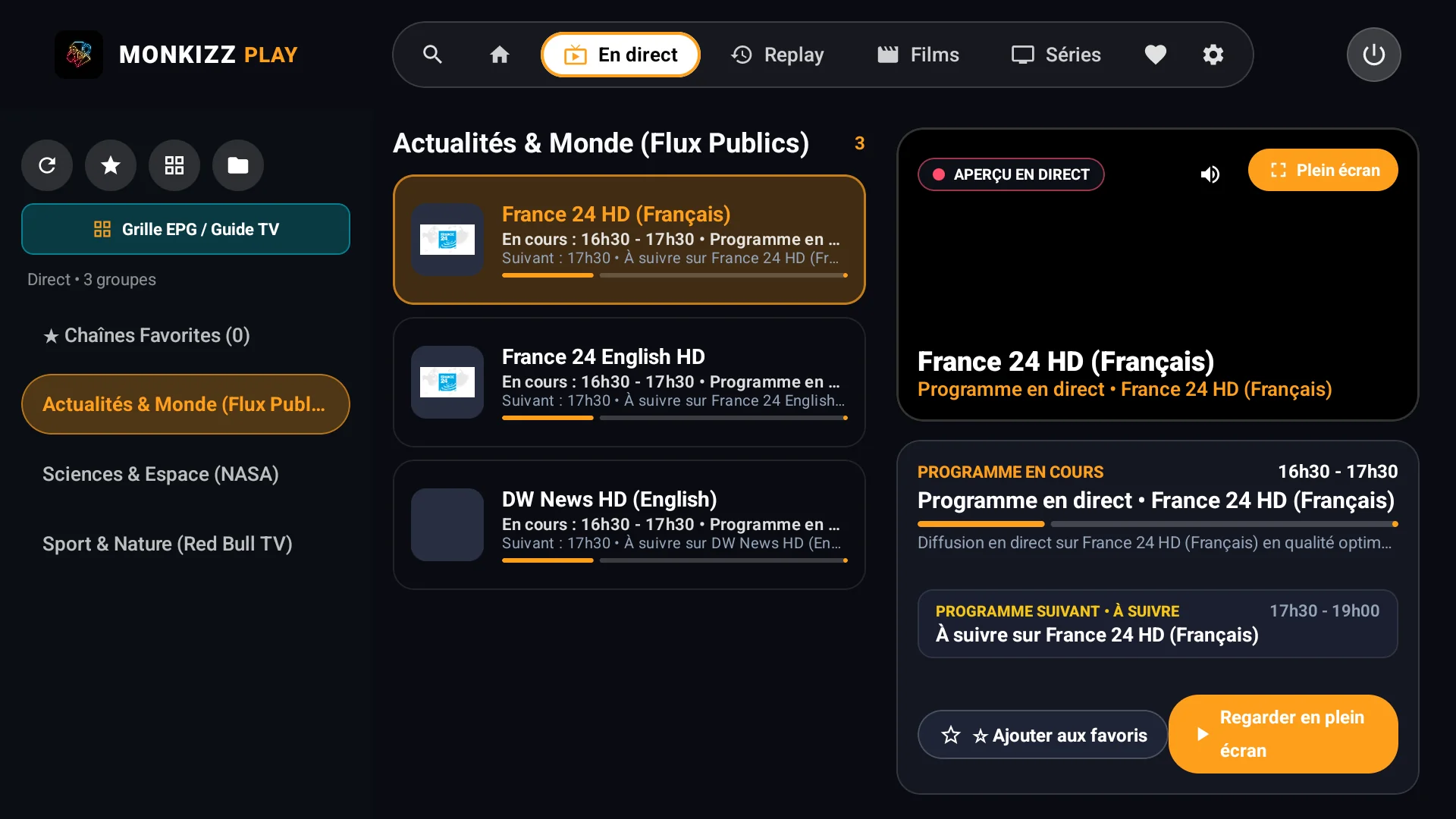Image resolution: width=1456 pixels, height=819 pixels.
Task: Click the current programme progress bar in details
Action: (1158, 524)
